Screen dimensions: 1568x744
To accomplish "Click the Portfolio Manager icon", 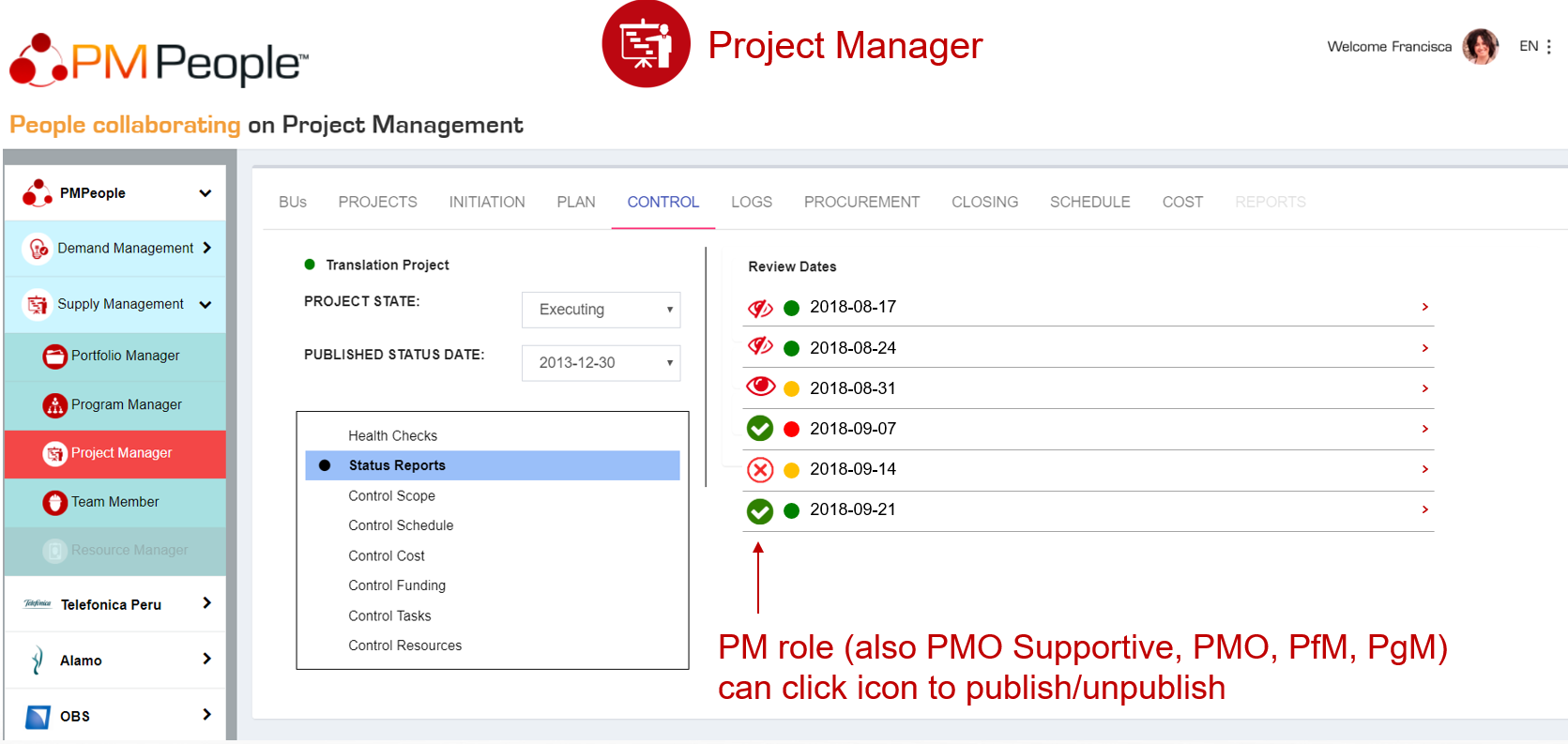I will tap(55, 356).
